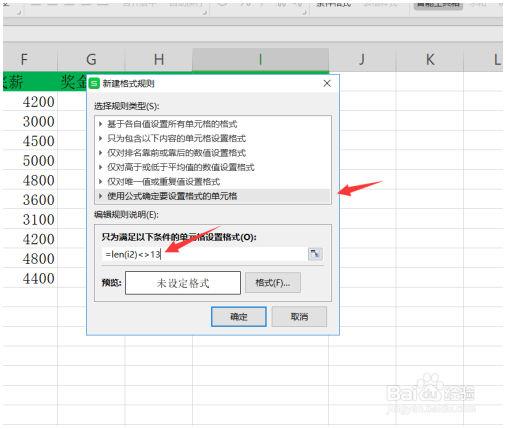
Task: Click the WPS green S icon in dialog title
Action: (94, 83)
